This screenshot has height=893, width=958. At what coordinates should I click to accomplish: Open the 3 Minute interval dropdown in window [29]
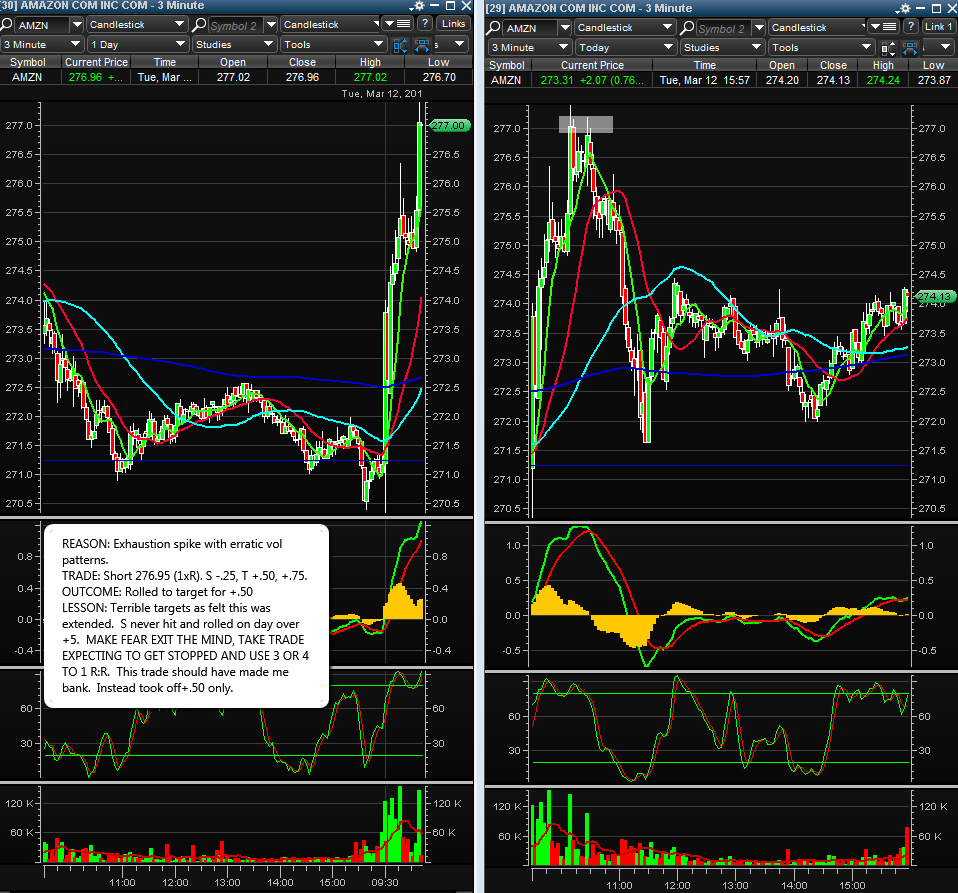(x=530, y=48)
